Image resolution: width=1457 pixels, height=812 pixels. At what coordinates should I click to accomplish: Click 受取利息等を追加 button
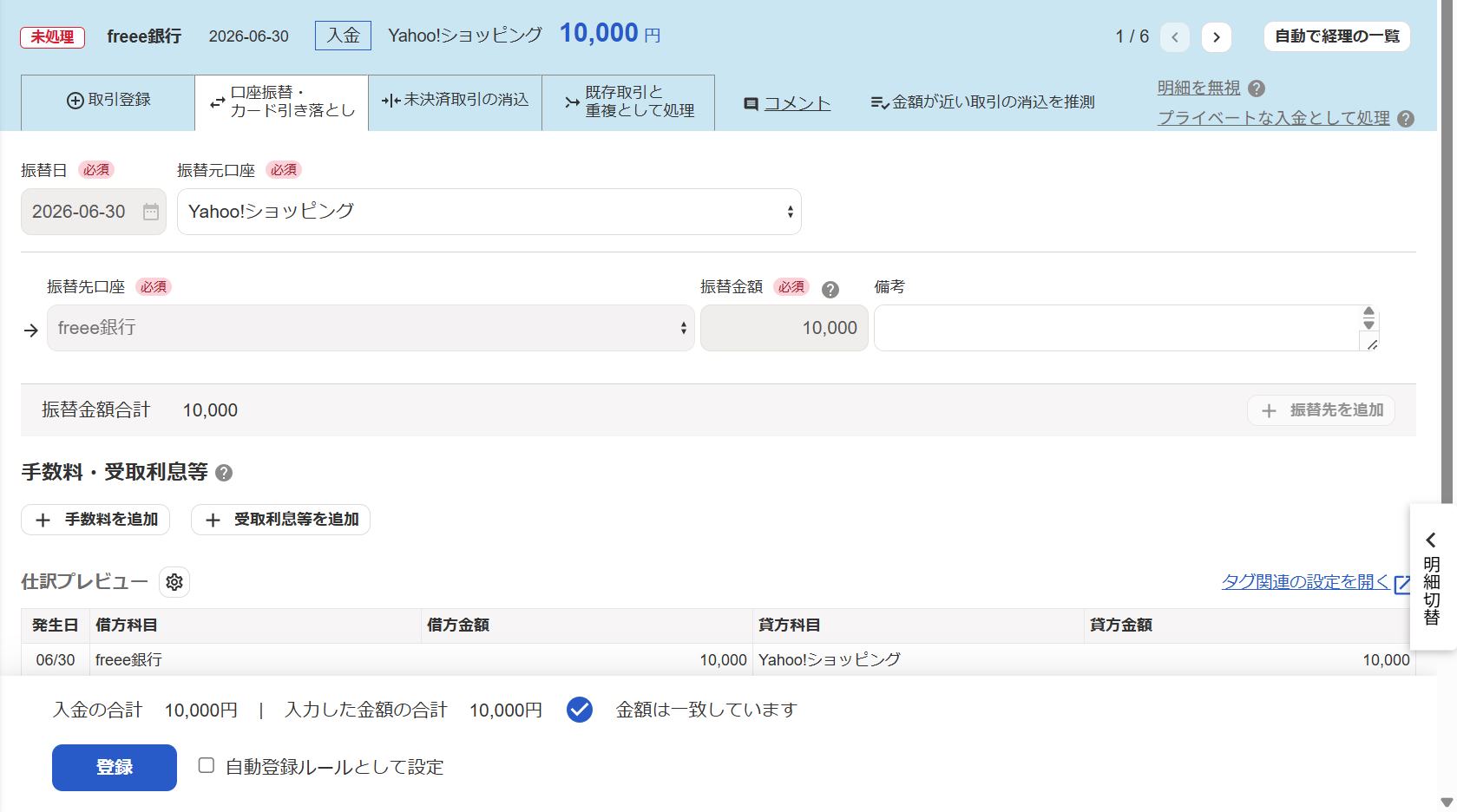280,520
